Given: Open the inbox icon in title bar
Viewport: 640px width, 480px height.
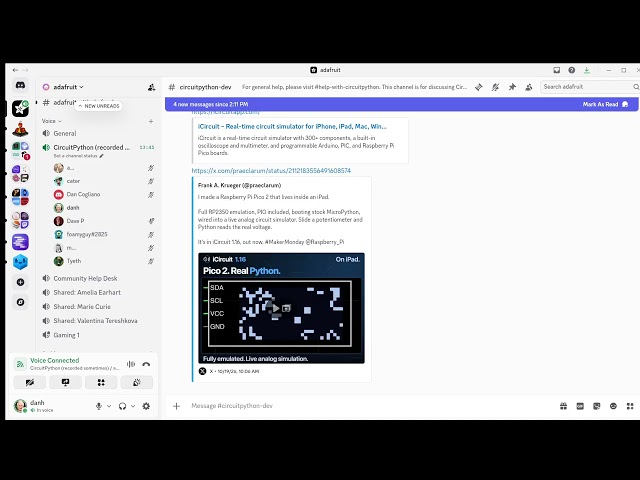Looking at the screenshot, I should [556, 70].
